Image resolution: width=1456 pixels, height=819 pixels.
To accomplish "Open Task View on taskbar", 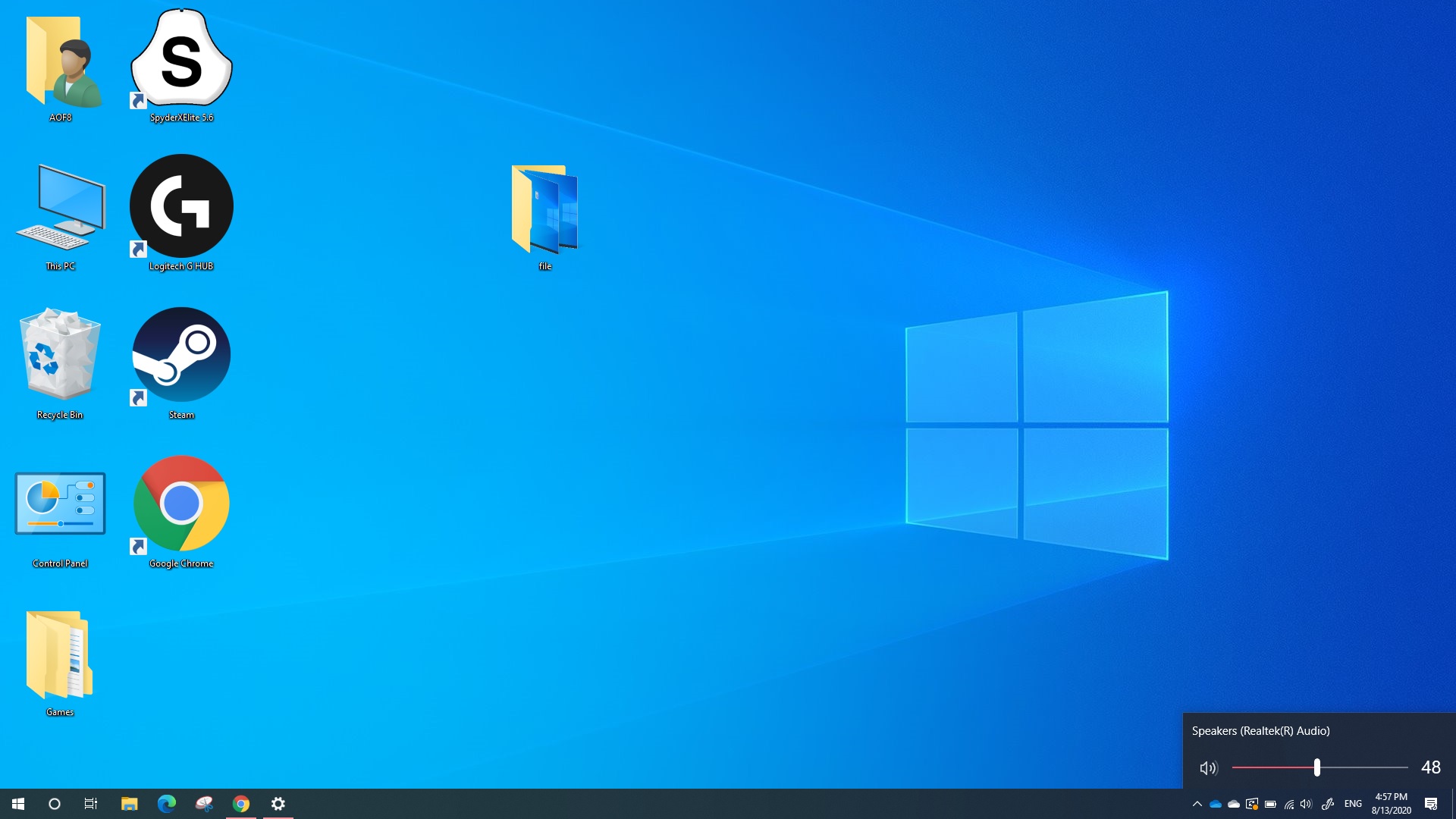I will point(91,804).
